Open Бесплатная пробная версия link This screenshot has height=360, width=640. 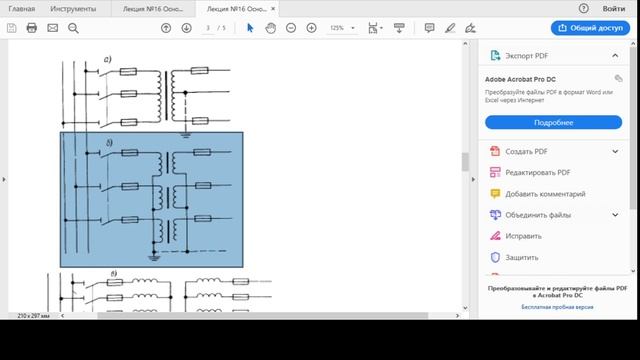point(557,307)
